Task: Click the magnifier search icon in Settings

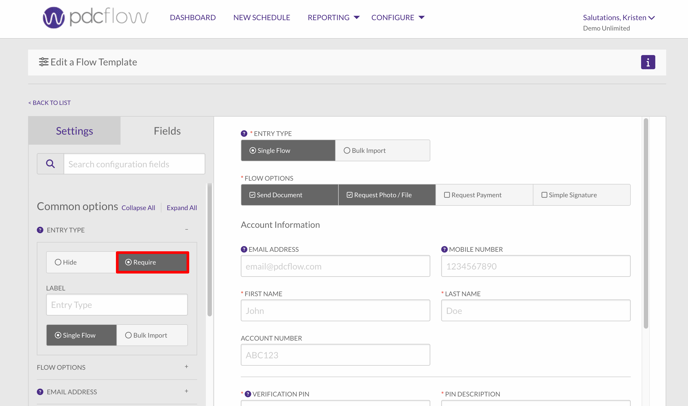Action: click(x=50, y=164)
